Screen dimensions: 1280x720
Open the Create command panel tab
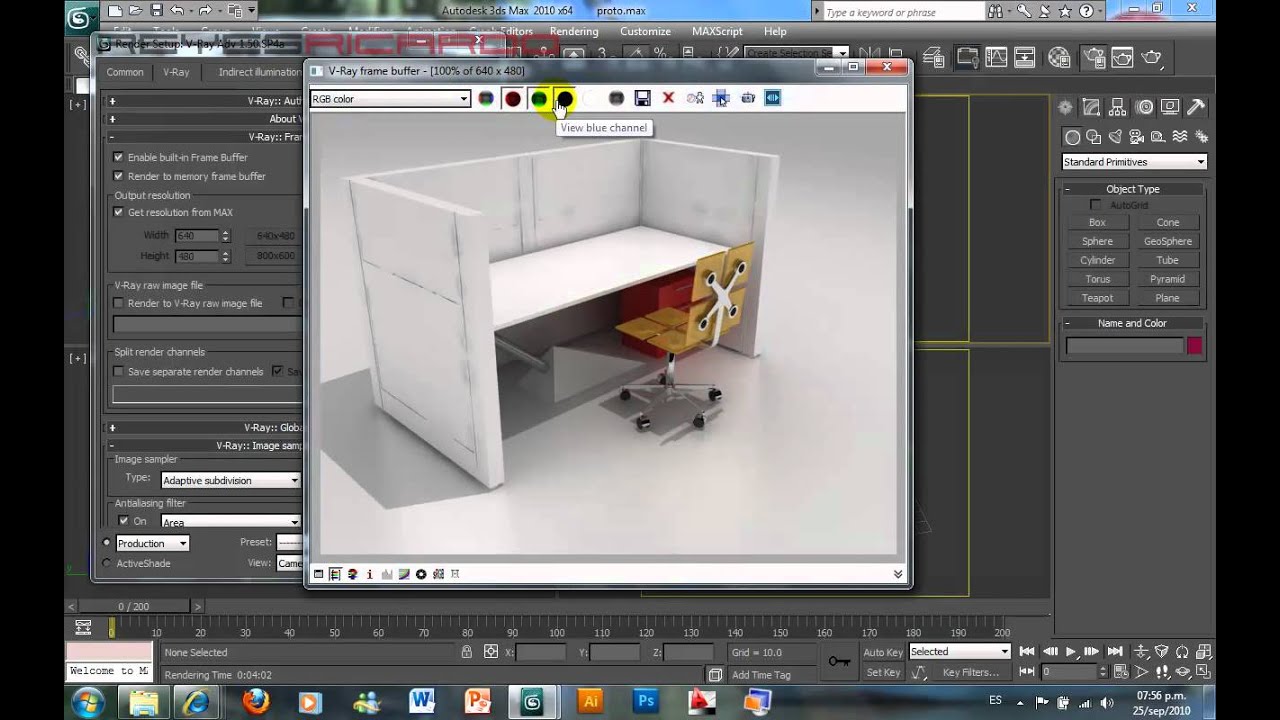pyautogui.click(x=1066, y=108)
